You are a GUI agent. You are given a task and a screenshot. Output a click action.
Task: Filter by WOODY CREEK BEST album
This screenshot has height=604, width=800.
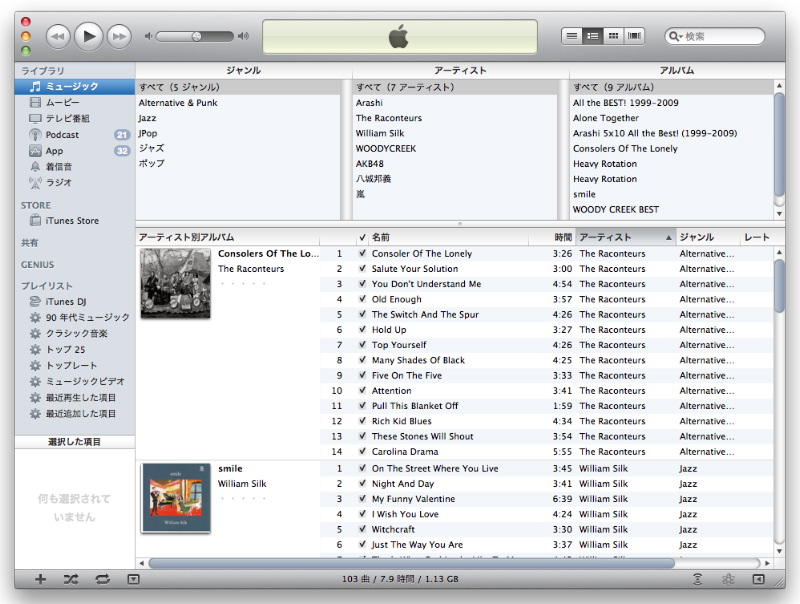click(672, 210)
